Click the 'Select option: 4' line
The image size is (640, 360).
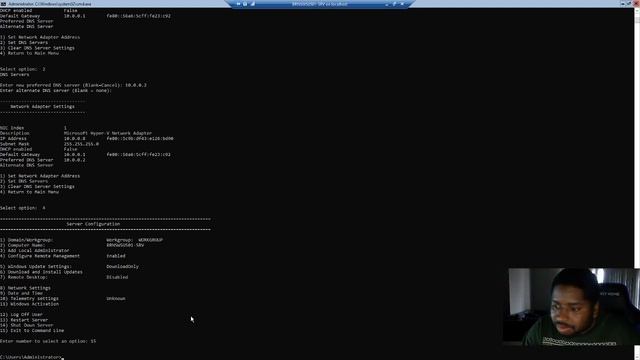pyautogui.click(x=22, y=208)
